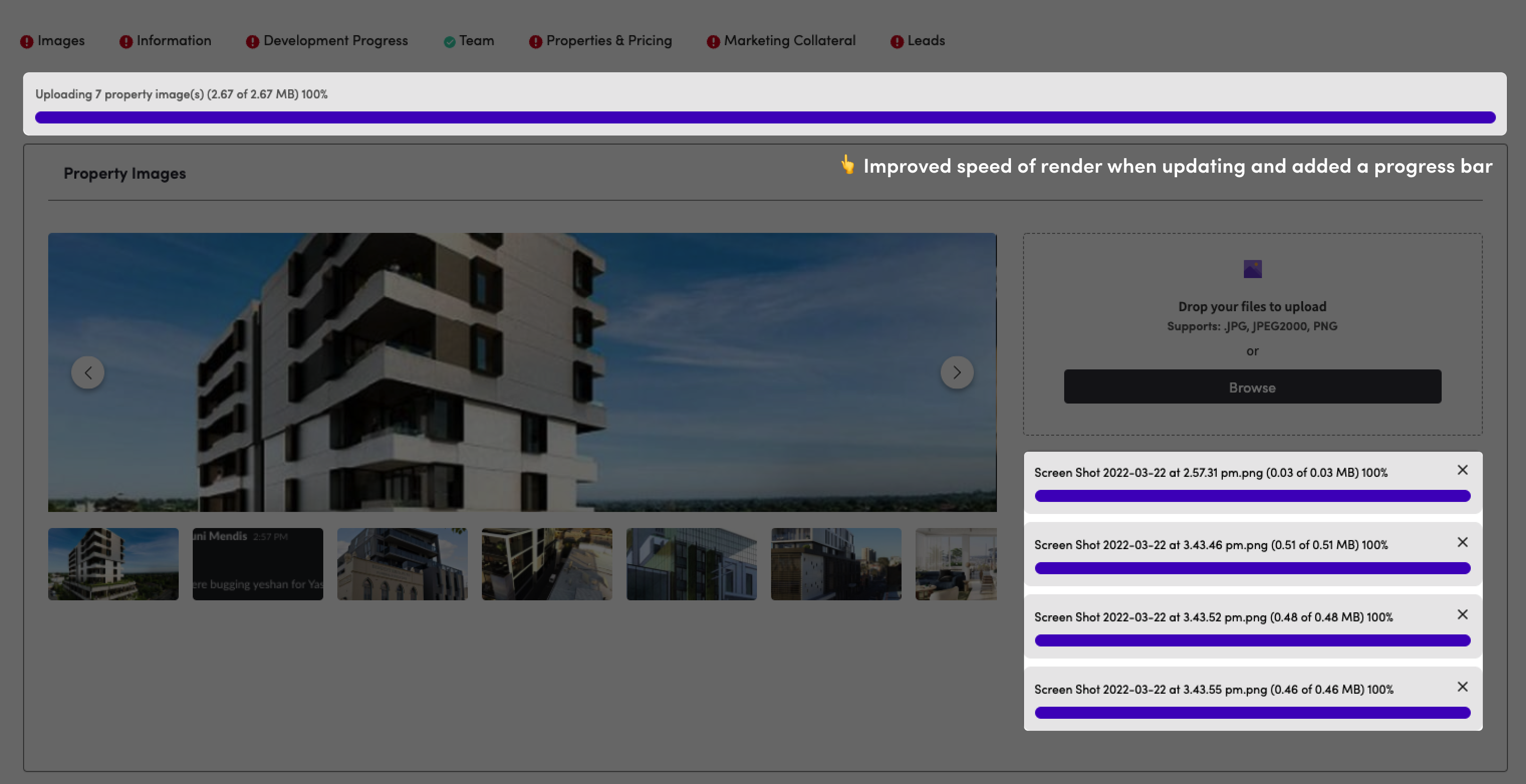Remove the 3.43.46 pm screenshot upload
This screenshot has width=1526, height=784.
pyautogui.click(x=1462, y=542)
